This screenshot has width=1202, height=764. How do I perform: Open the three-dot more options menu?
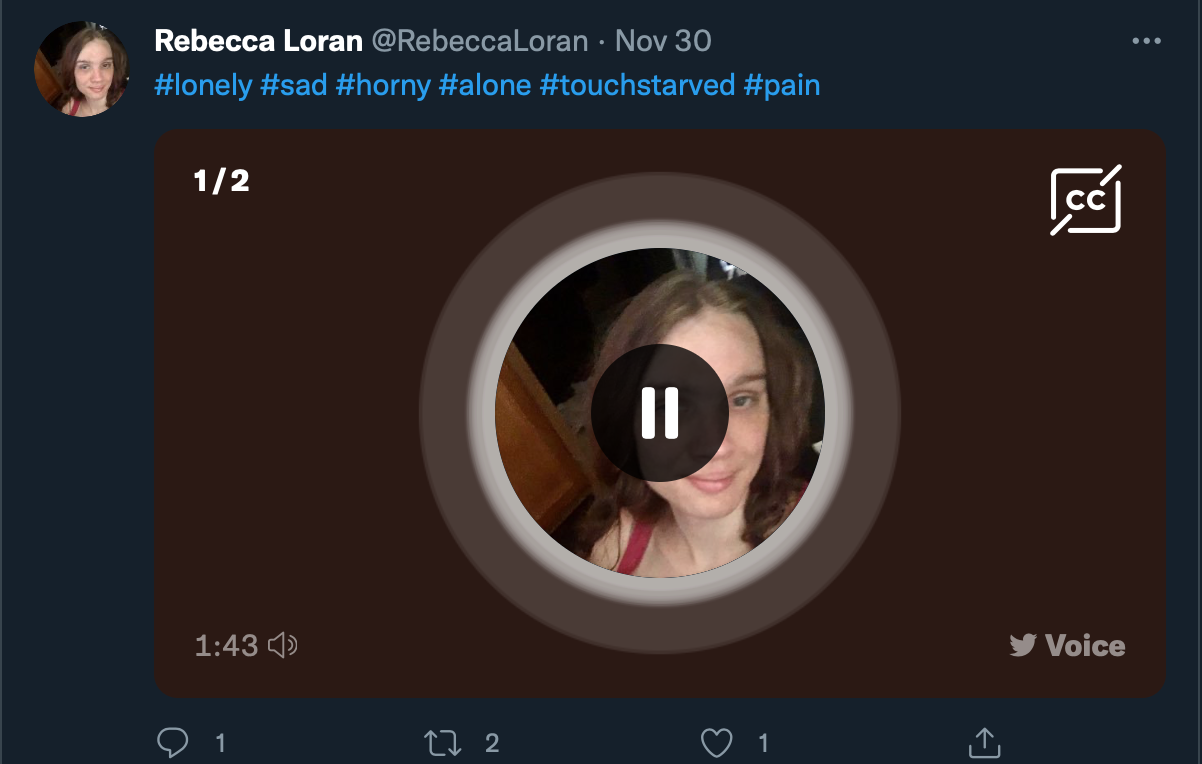pyautogui.click(x=1146, y=42)
